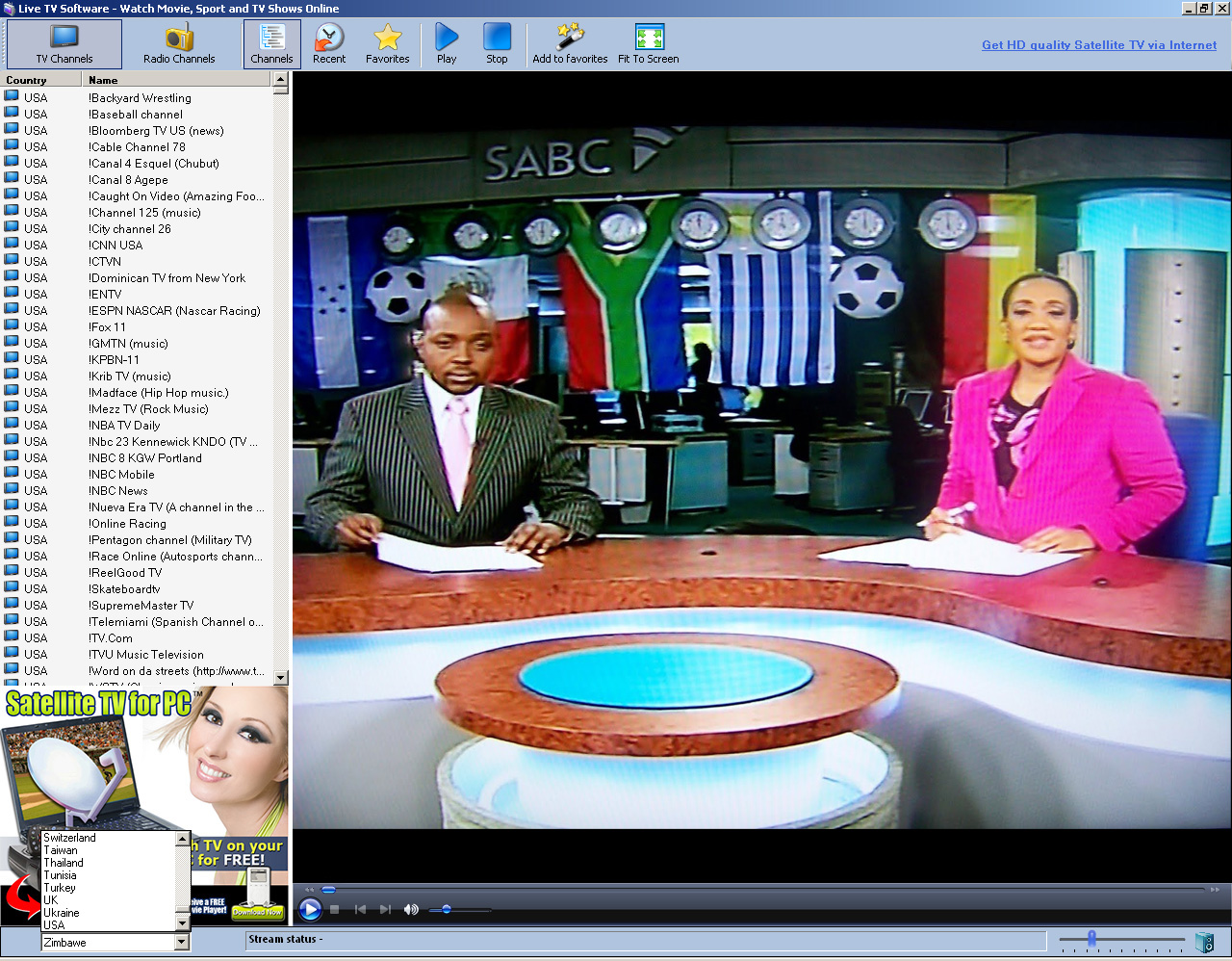Click the Stream status field
The width and height of the screenshot is (1232, 961).
[646, 941]
